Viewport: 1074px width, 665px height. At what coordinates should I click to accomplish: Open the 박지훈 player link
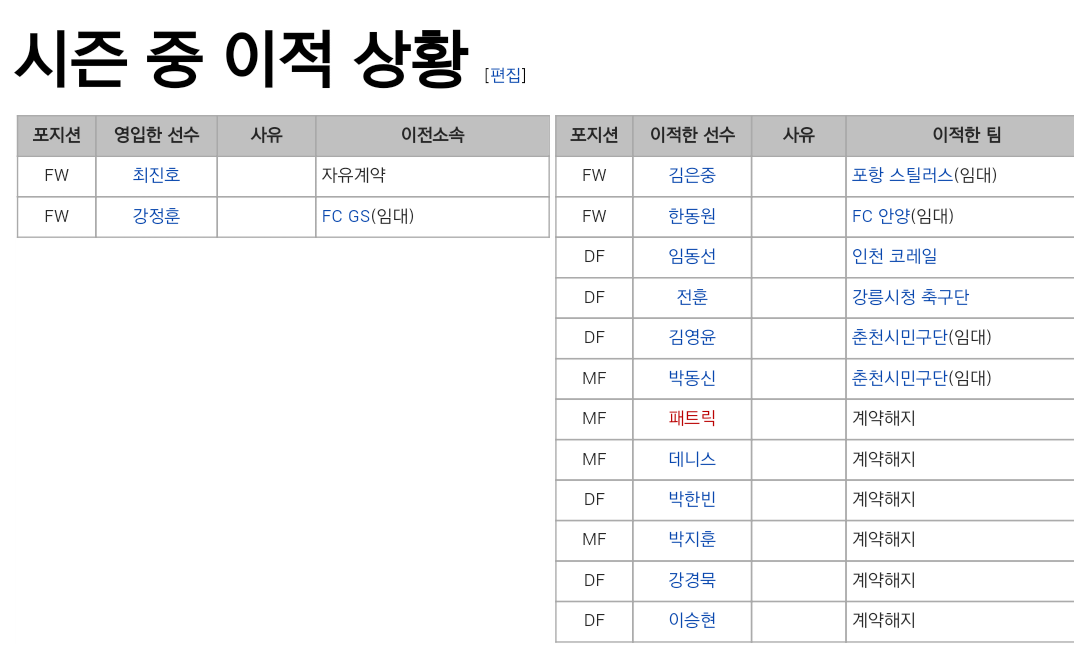click(692, 539)
